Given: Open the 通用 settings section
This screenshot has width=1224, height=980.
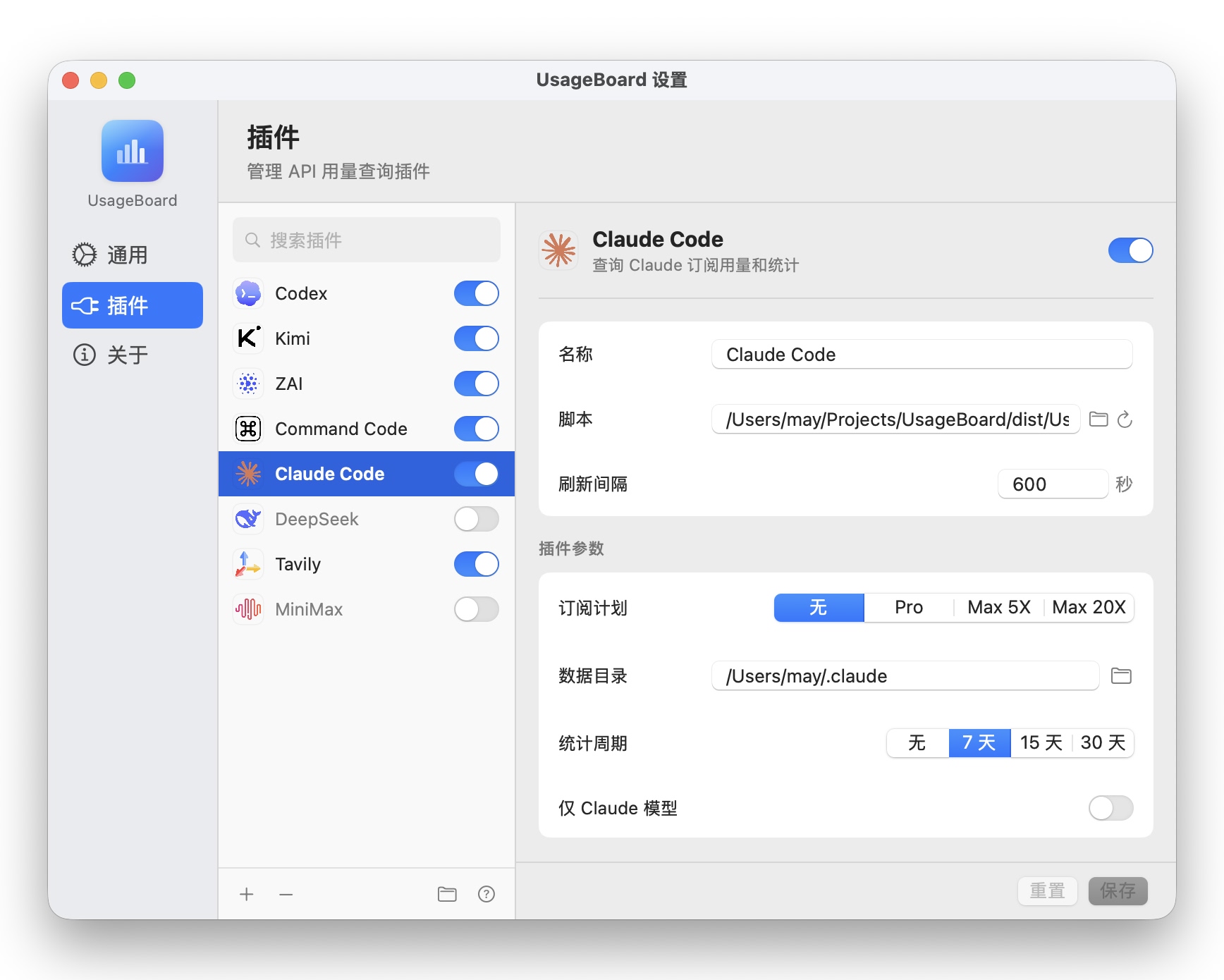Looking at the screenshot, I should pyautogui.click(x=133, y=255).
